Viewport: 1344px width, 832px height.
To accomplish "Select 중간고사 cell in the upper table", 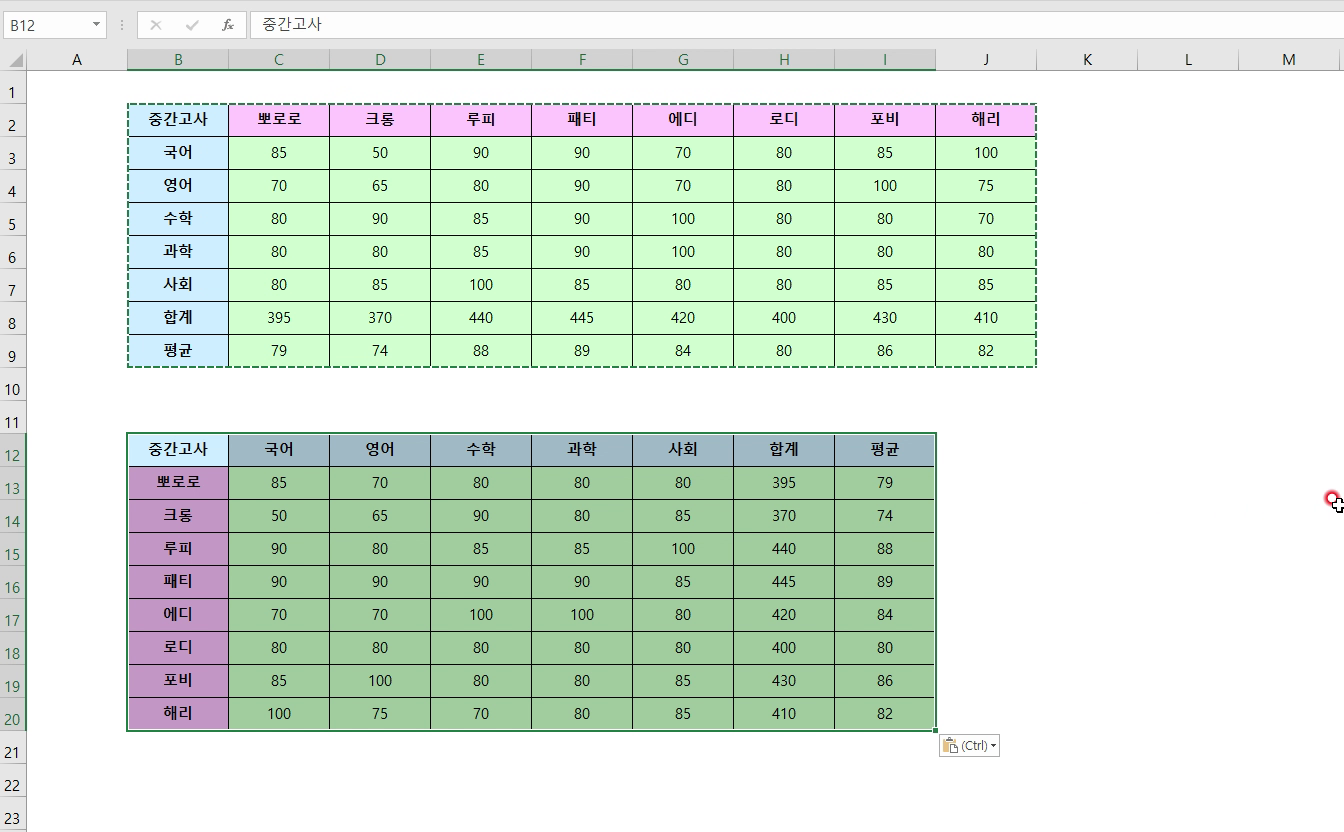I will point(178,120).
